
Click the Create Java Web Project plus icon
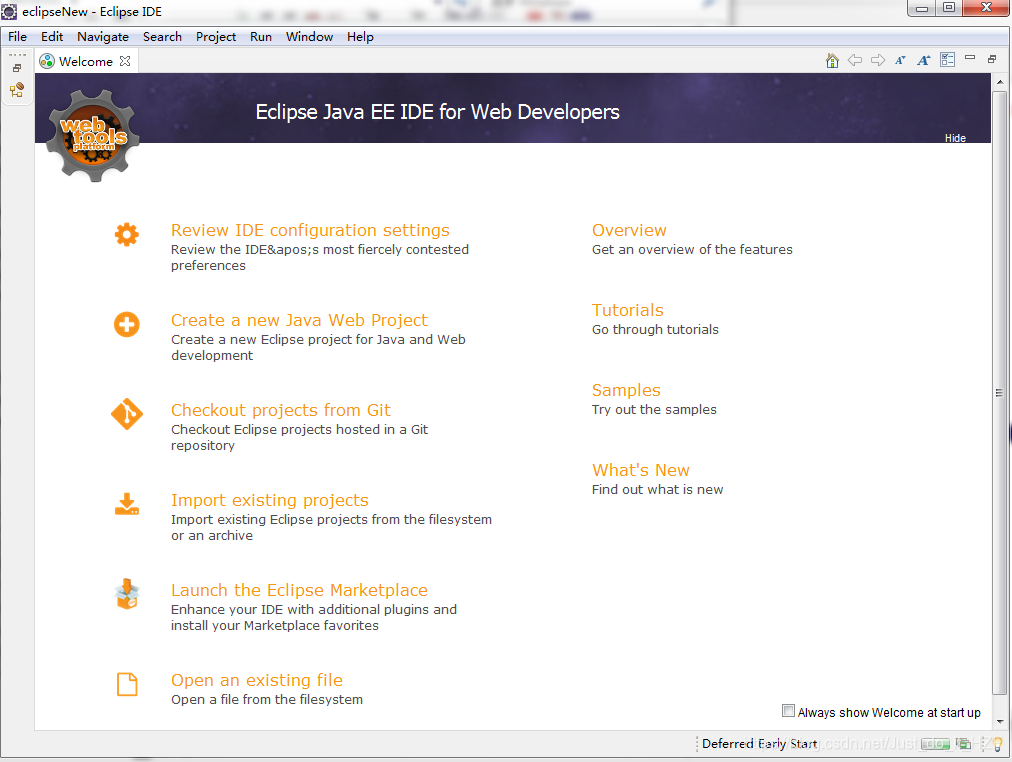[x=126, y=324]
